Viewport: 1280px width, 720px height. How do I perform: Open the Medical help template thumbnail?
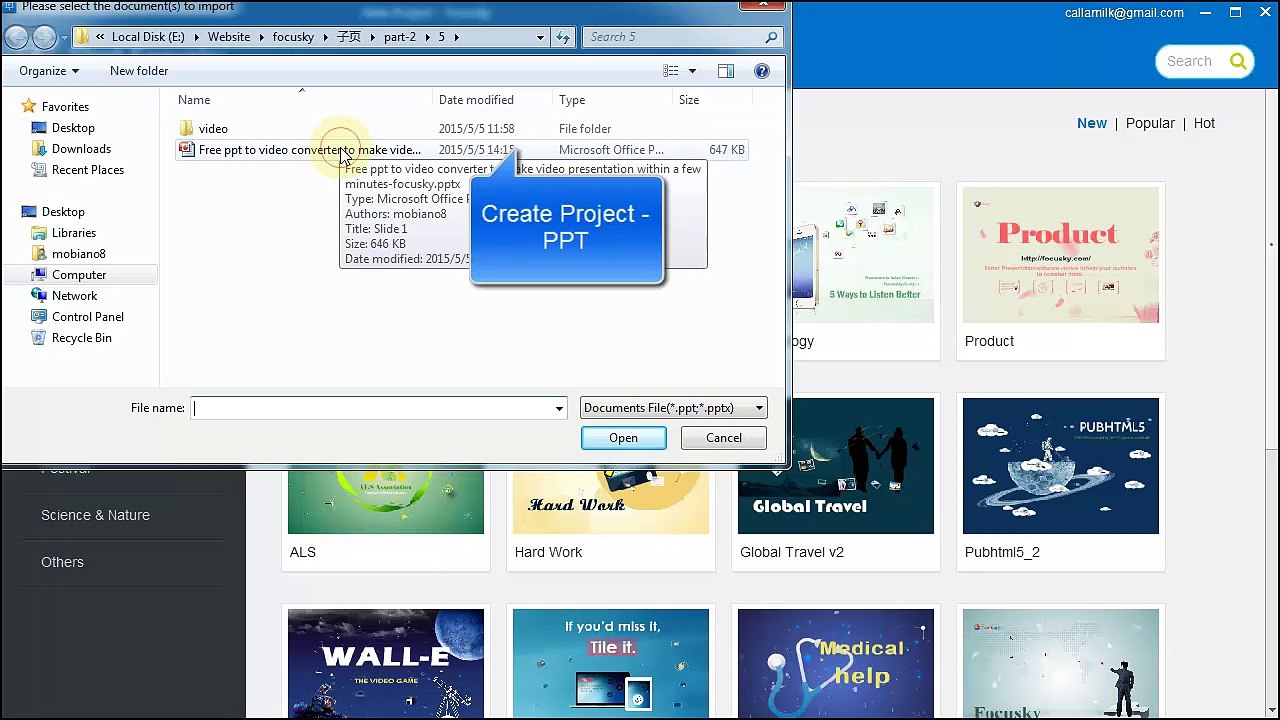point(836,664)
